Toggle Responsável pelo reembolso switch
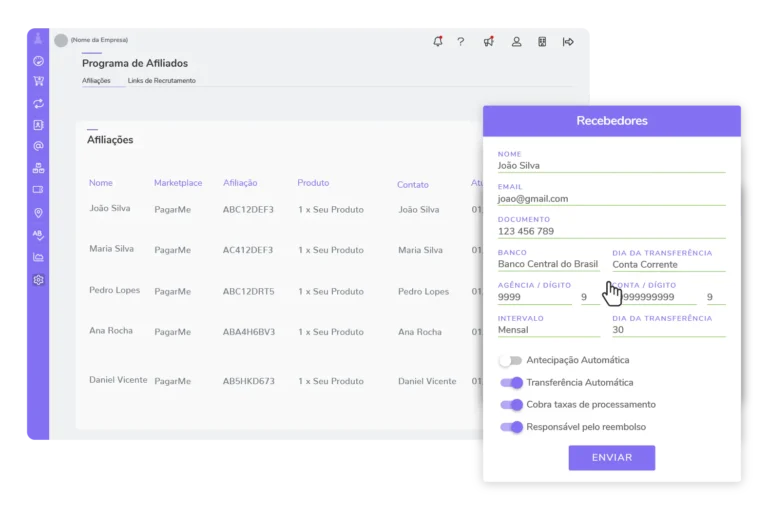The width and height of the screenshot is (768, 510). (511, 427)
